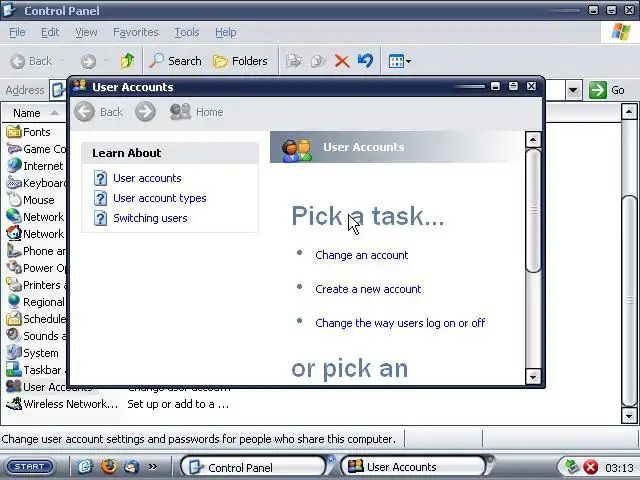
Task: Select the Printers item icon
Action: (14, 285)
